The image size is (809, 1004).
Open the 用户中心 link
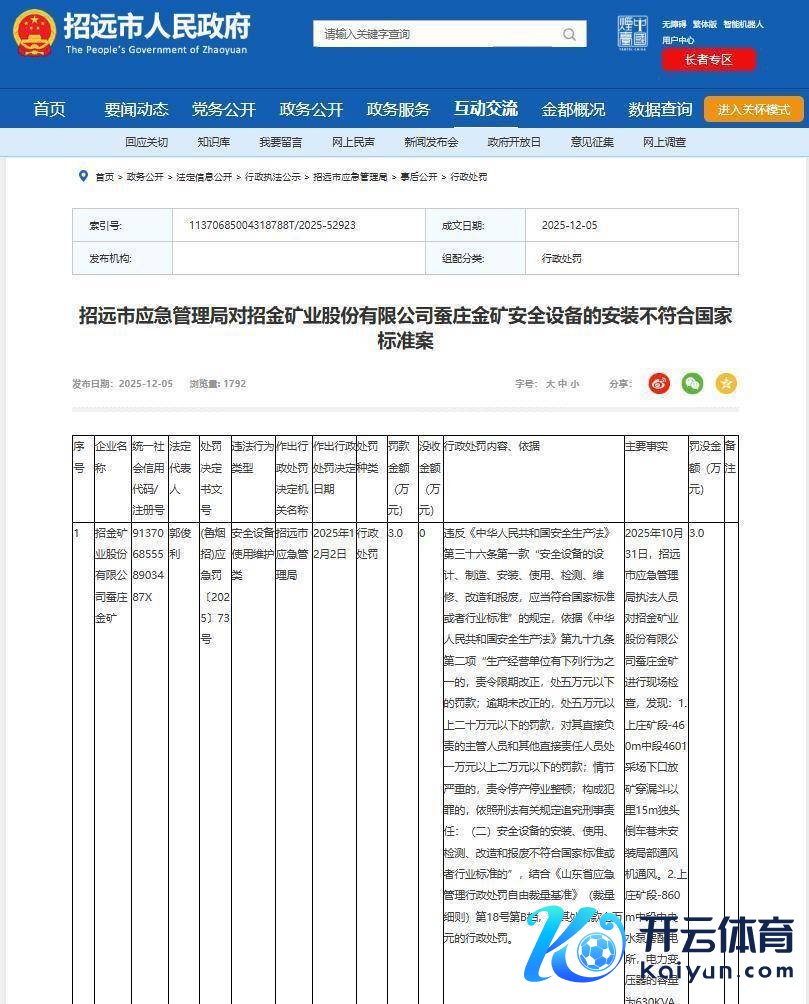pyautogui.click(x=678, y=41)
